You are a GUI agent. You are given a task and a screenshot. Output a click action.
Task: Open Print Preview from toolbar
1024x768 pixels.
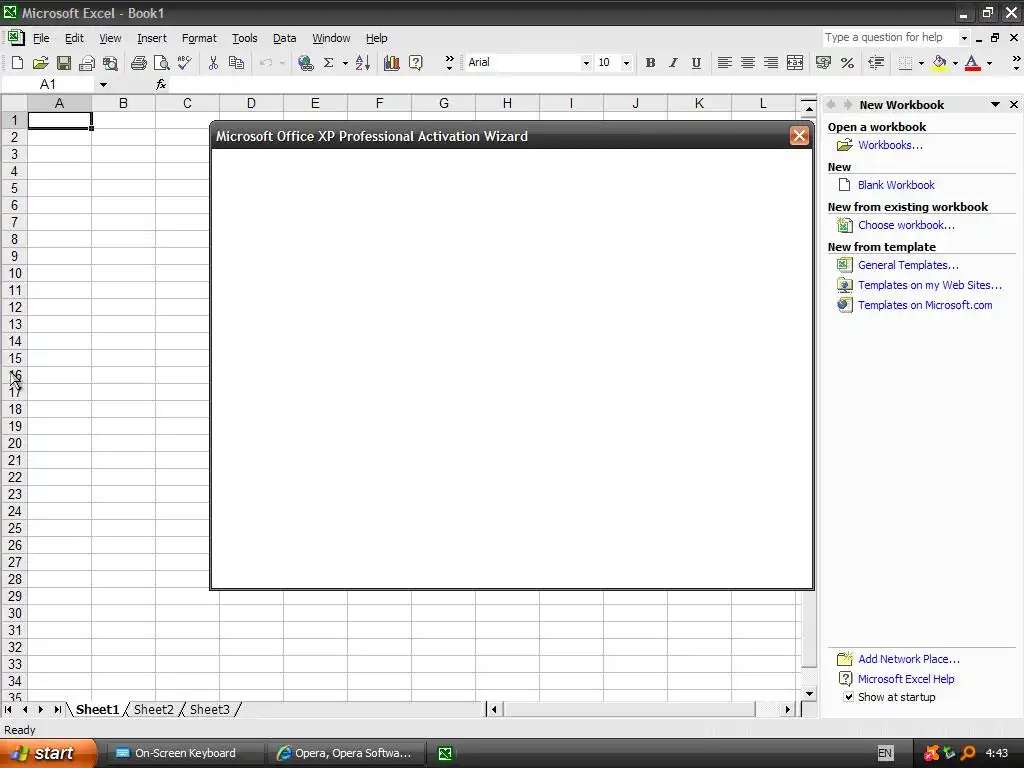tap(161, 63)
